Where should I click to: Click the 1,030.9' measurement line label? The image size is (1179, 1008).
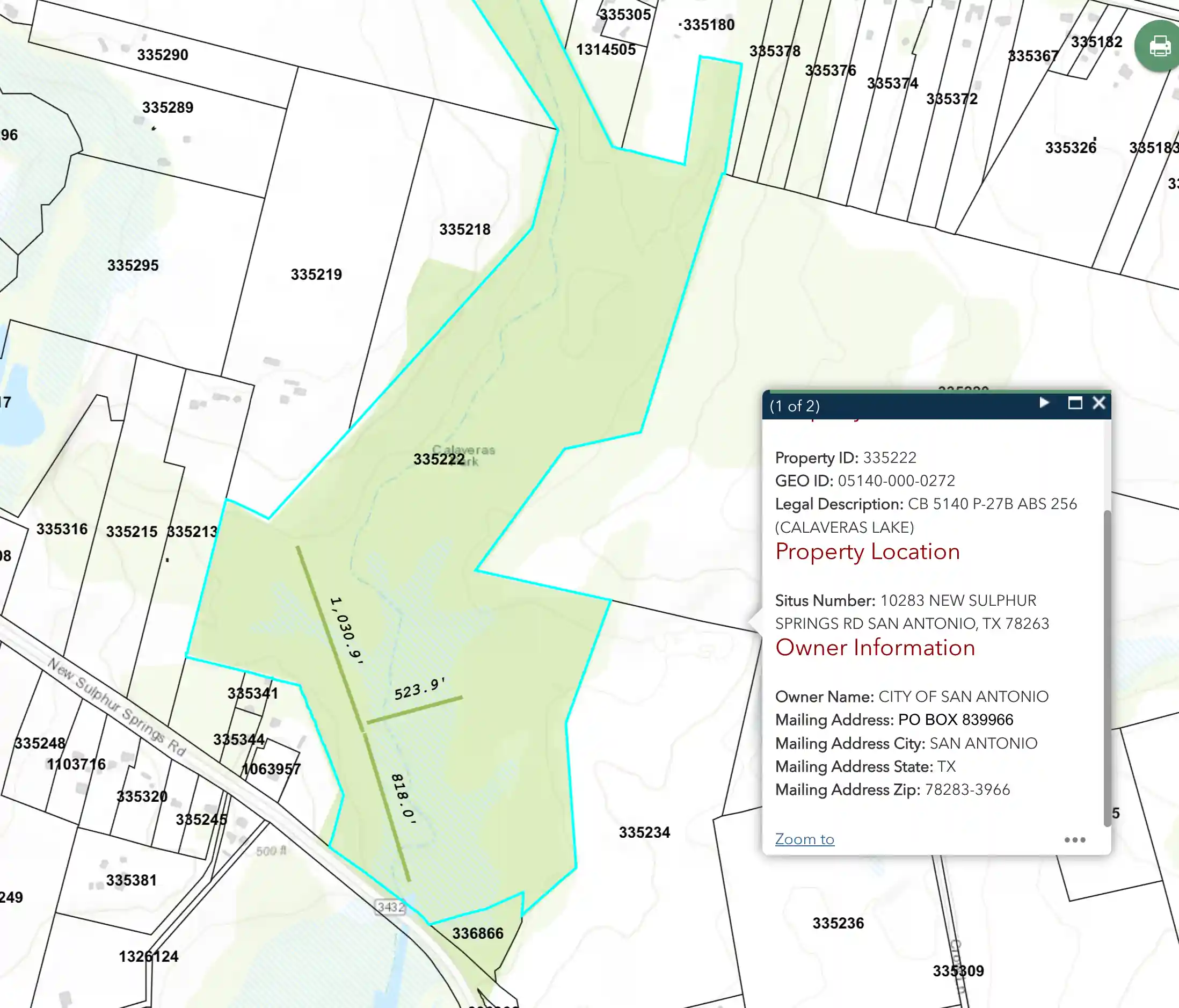coord(346,630)
